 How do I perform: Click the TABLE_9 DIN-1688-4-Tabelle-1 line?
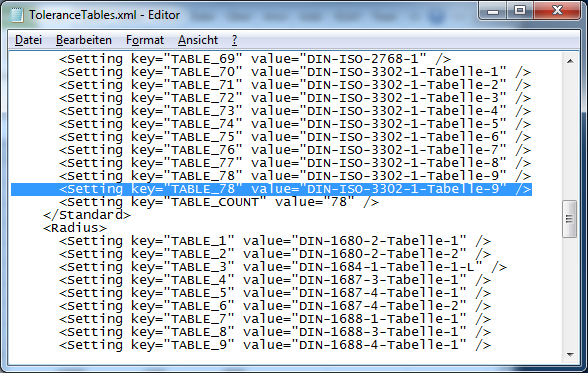tap(275, 345)
